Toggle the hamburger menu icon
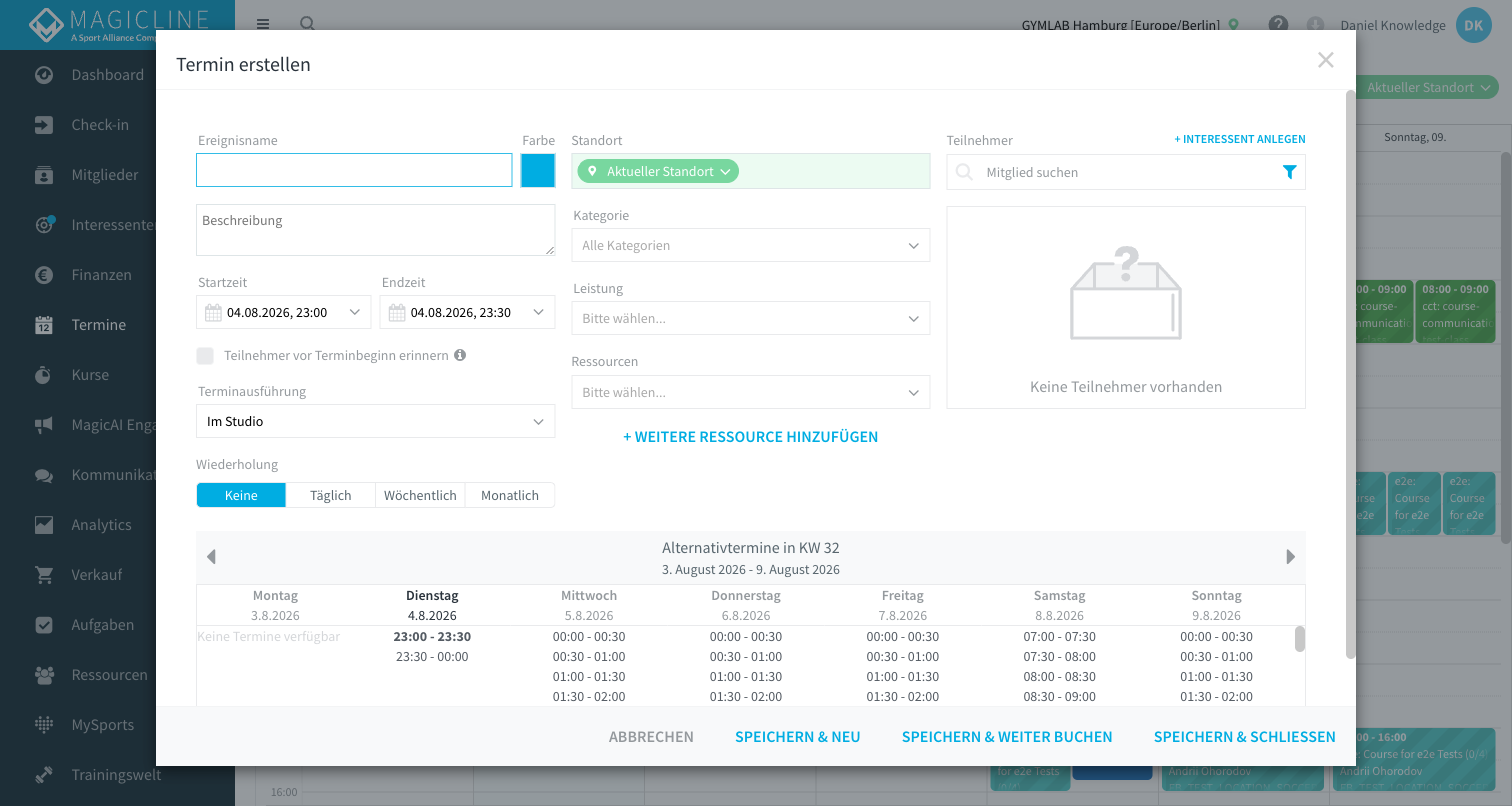The image size is (1512, 806). coord(263,24)
